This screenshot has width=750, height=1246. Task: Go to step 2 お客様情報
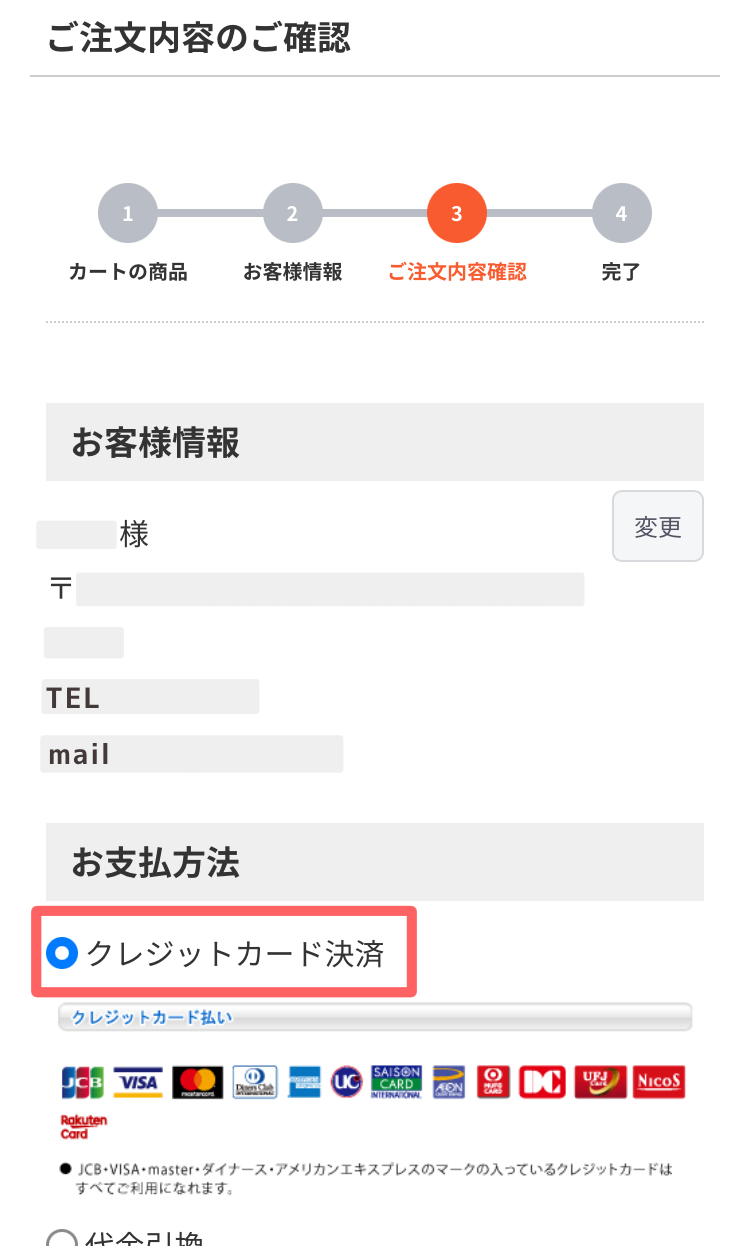coord(292,213)
